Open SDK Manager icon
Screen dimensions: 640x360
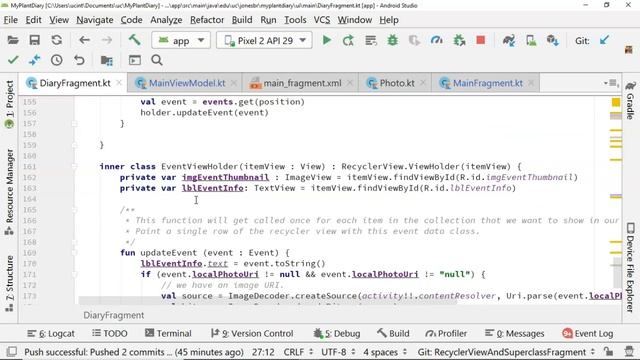[x=553, y=40]
